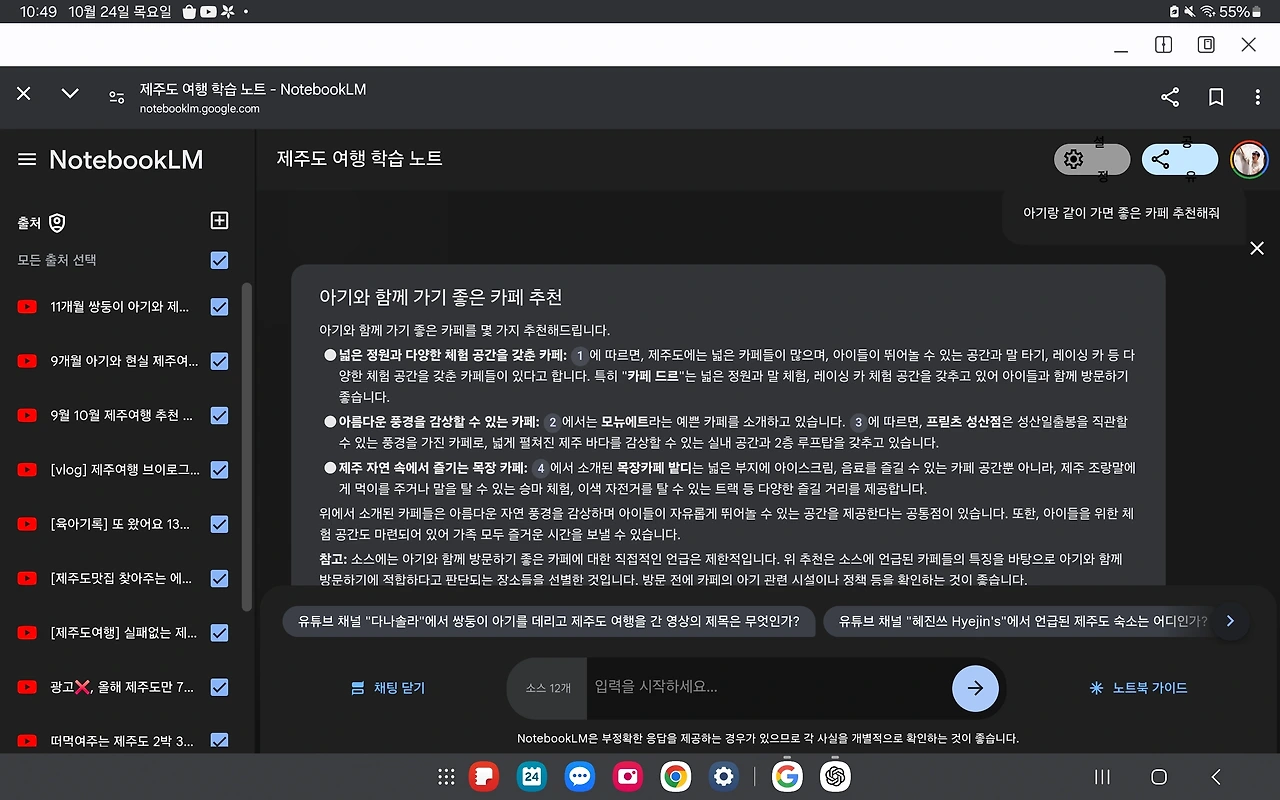Open the pop-up view window control icon
The width and height of the screenshot is (1280, 800).
1206,45
